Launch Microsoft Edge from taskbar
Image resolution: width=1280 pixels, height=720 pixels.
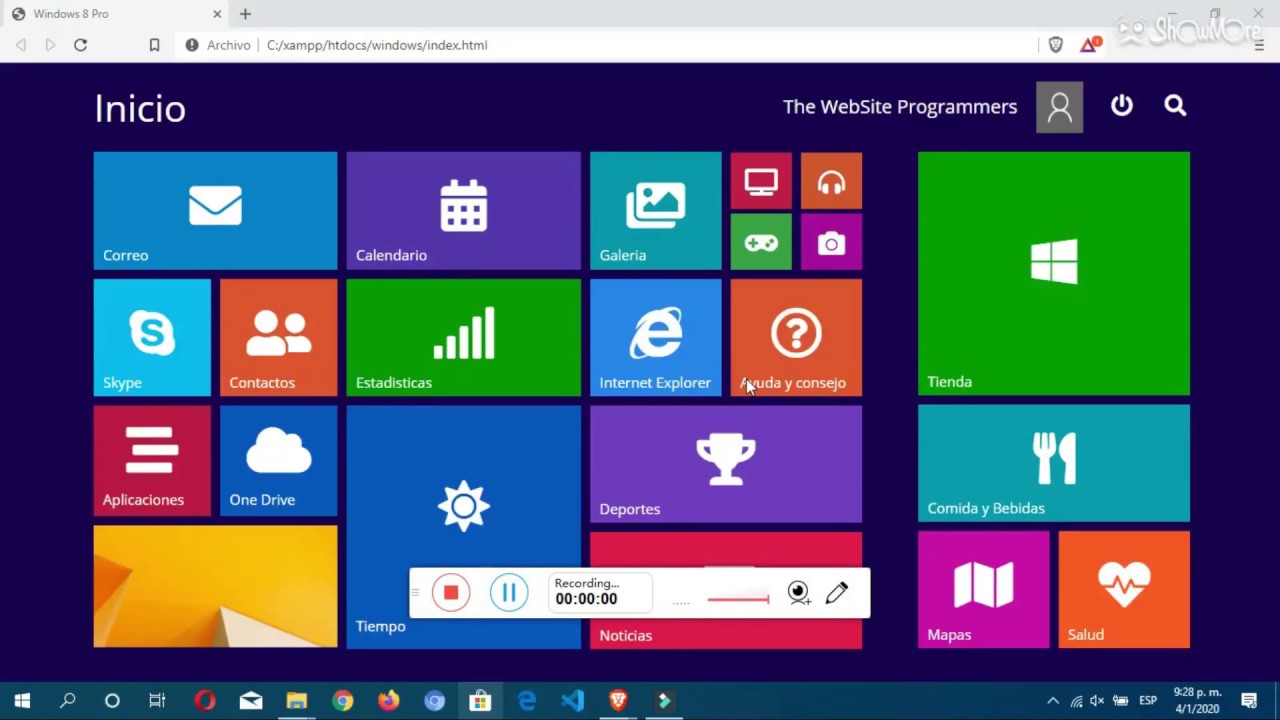527,701
